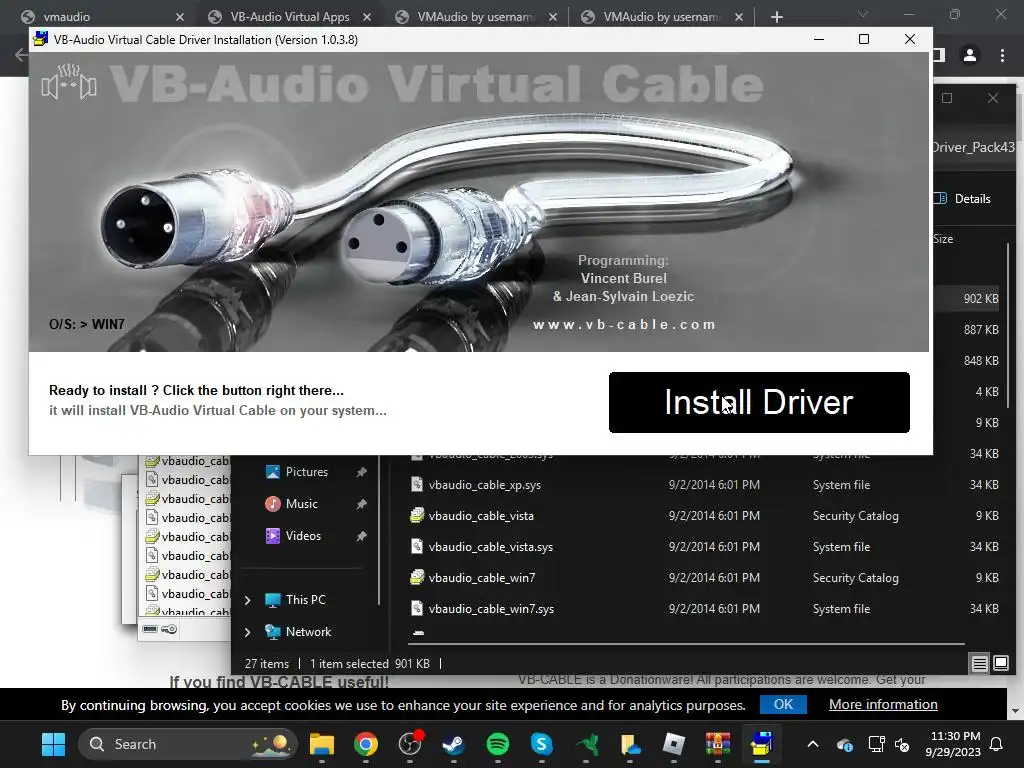This screenshot has width=1024, height=768.
Task: Open the green hummingbird app on taskbar
Action: [586, 744]
